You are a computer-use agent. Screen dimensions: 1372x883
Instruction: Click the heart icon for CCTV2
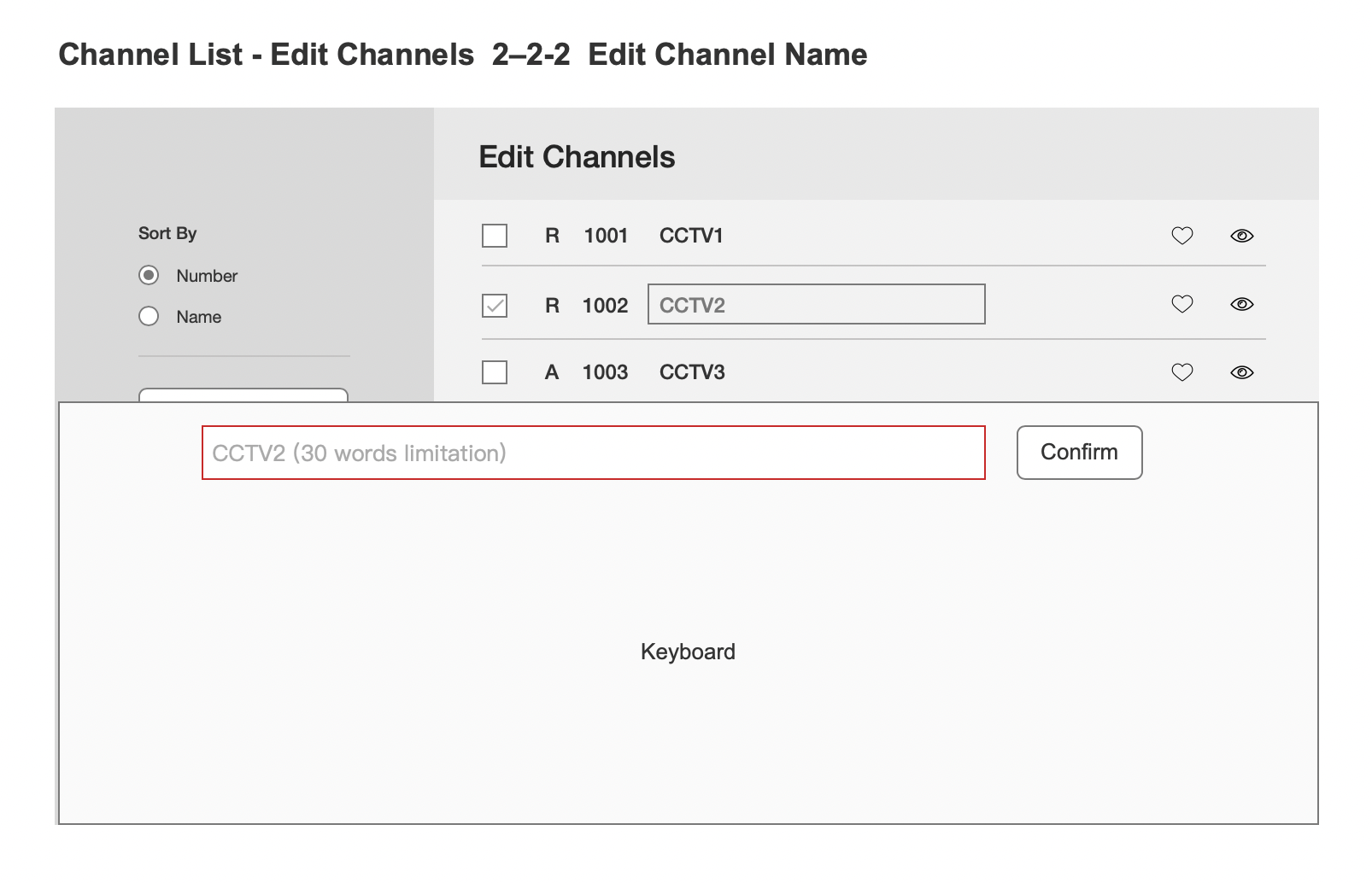1181,304
